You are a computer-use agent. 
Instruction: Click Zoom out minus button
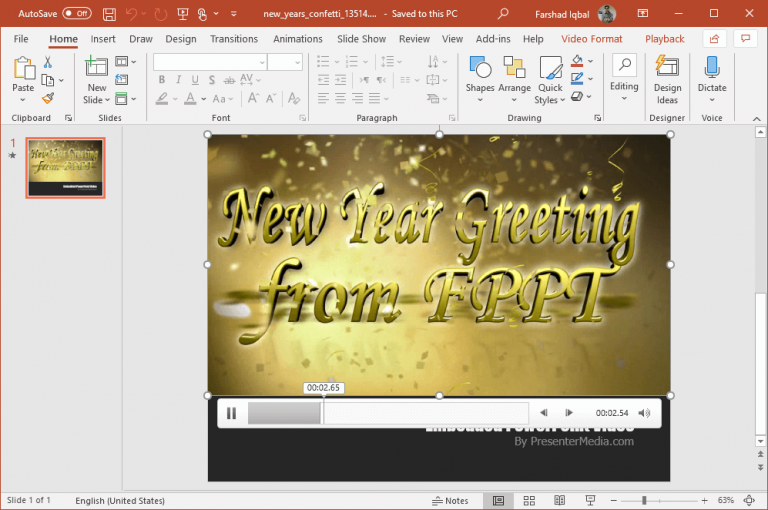(x=613, y=501)
